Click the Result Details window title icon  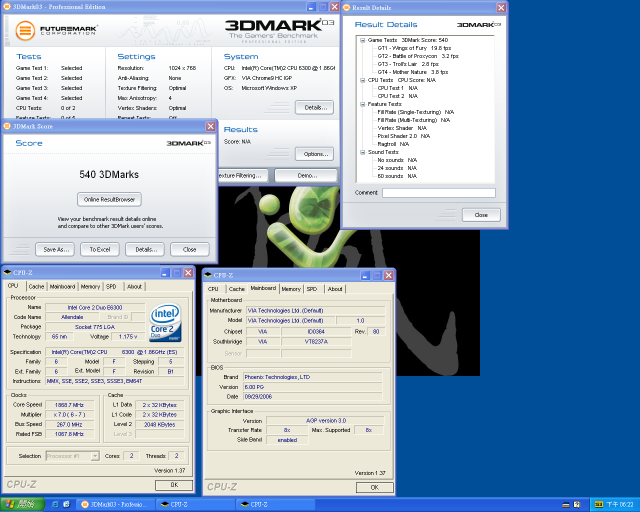click(x=347, y=7)
